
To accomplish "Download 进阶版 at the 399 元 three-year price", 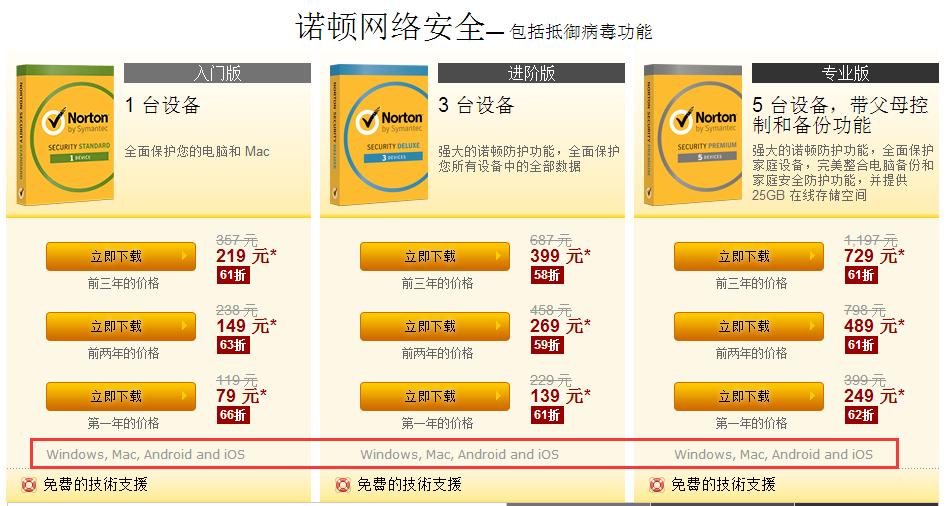I will coord(435,256).
